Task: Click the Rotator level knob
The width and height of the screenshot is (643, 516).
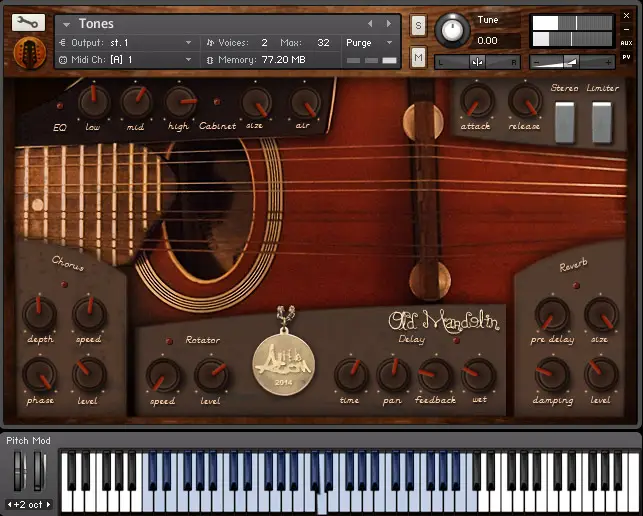Action: (x=211, y=376)
